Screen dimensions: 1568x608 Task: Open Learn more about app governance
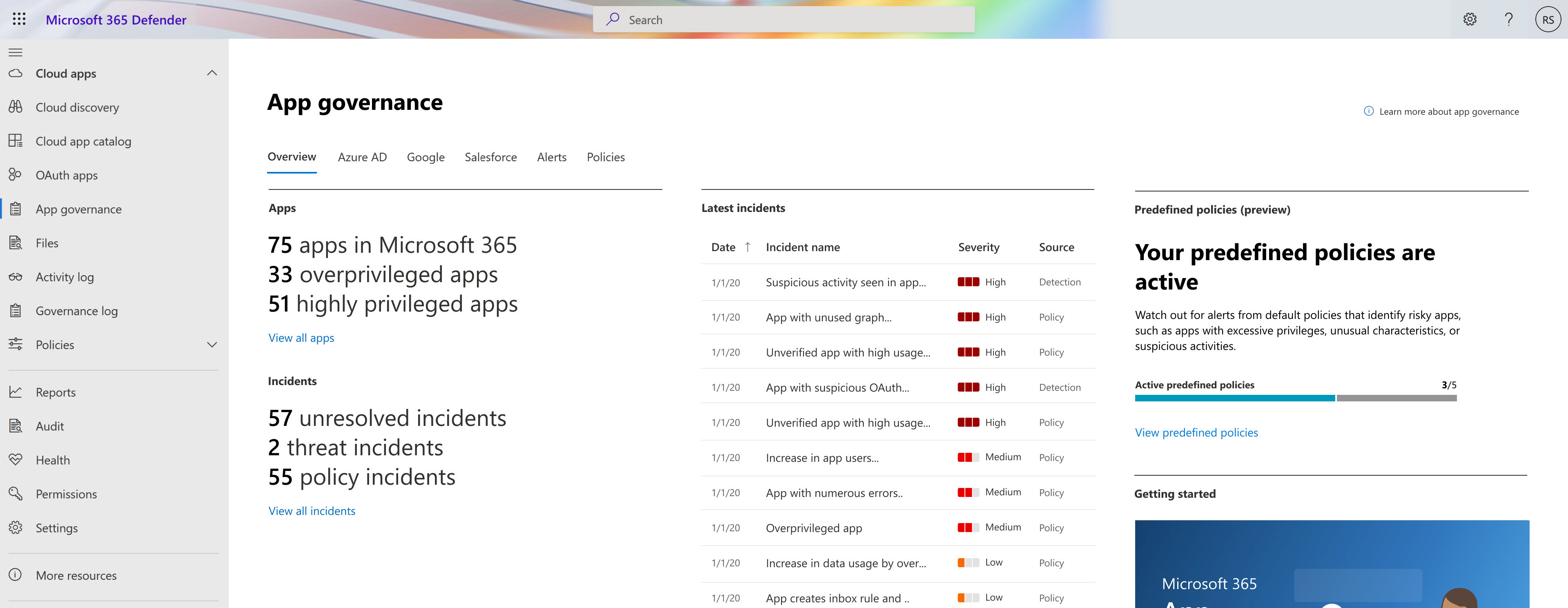tap(1449, 111)
